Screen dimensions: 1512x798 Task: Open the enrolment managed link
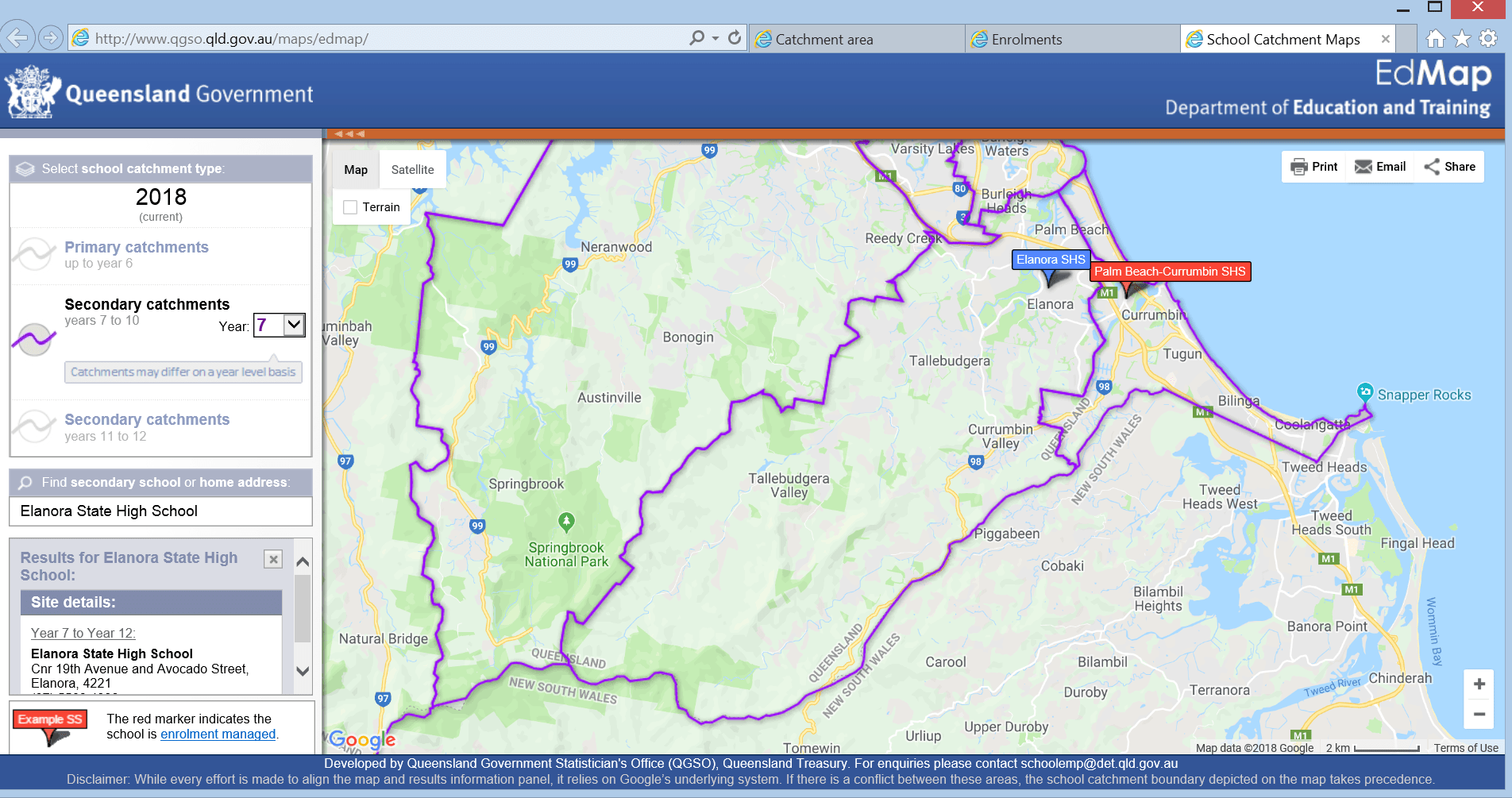(218, 734)
